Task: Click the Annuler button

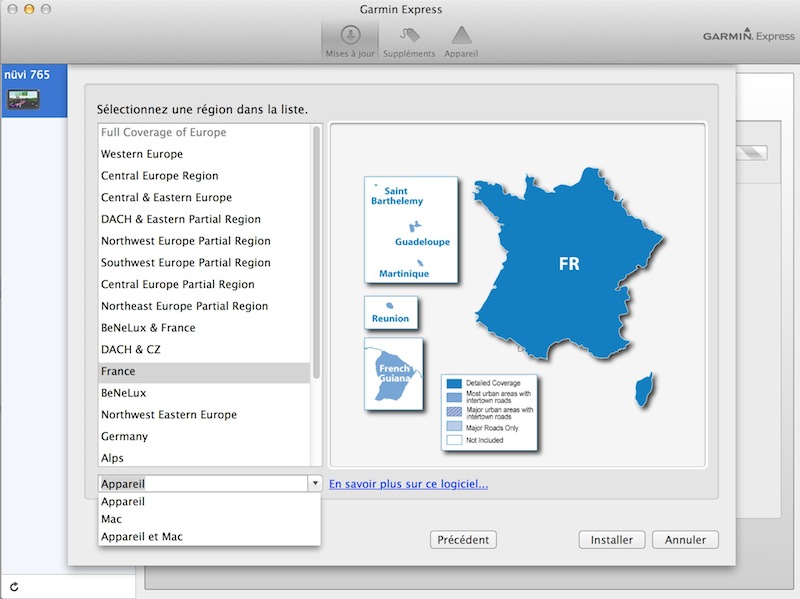Action: (685, 540)
